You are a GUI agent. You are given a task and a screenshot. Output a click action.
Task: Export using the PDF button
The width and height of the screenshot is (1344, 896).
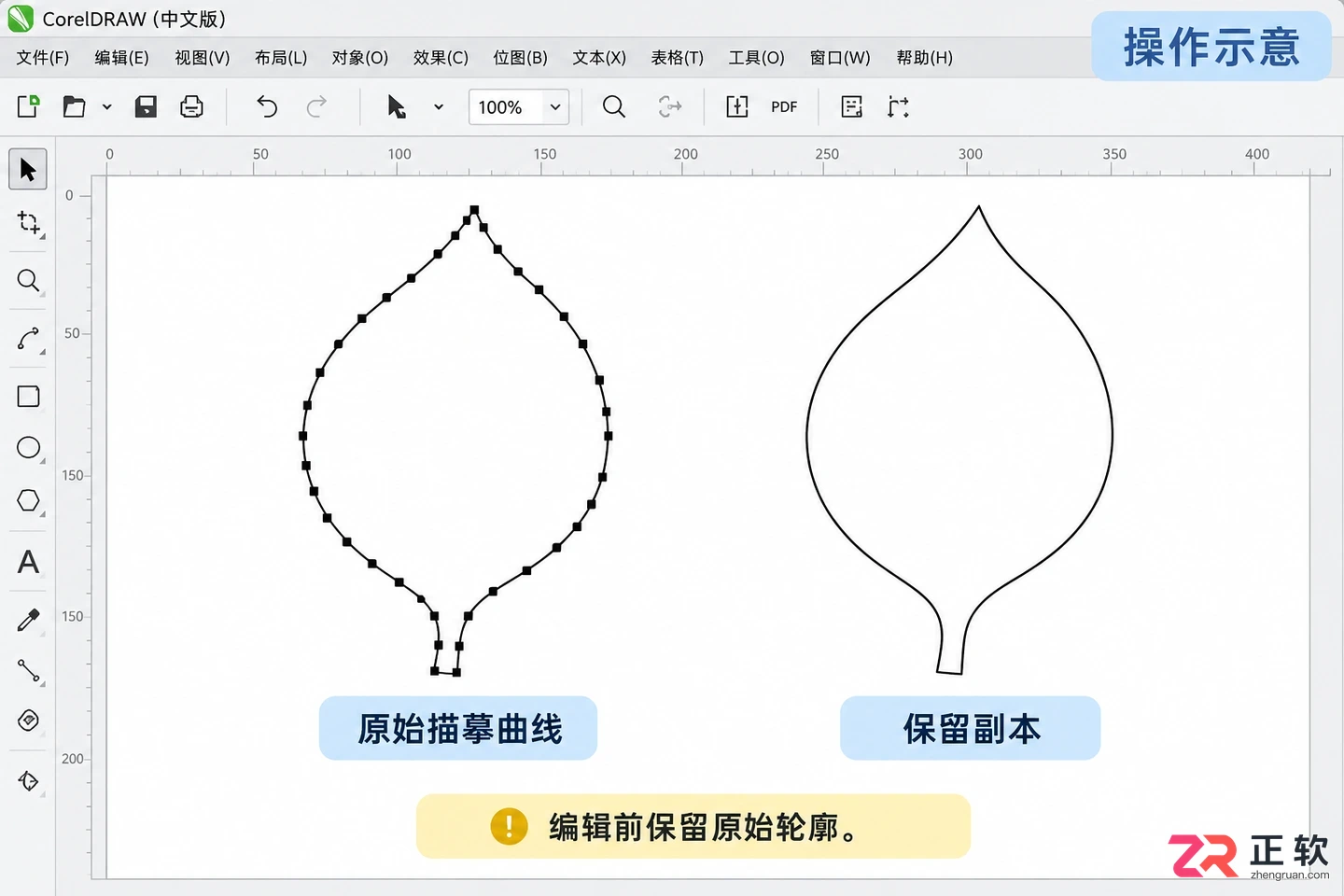click(x=784, y=107)
